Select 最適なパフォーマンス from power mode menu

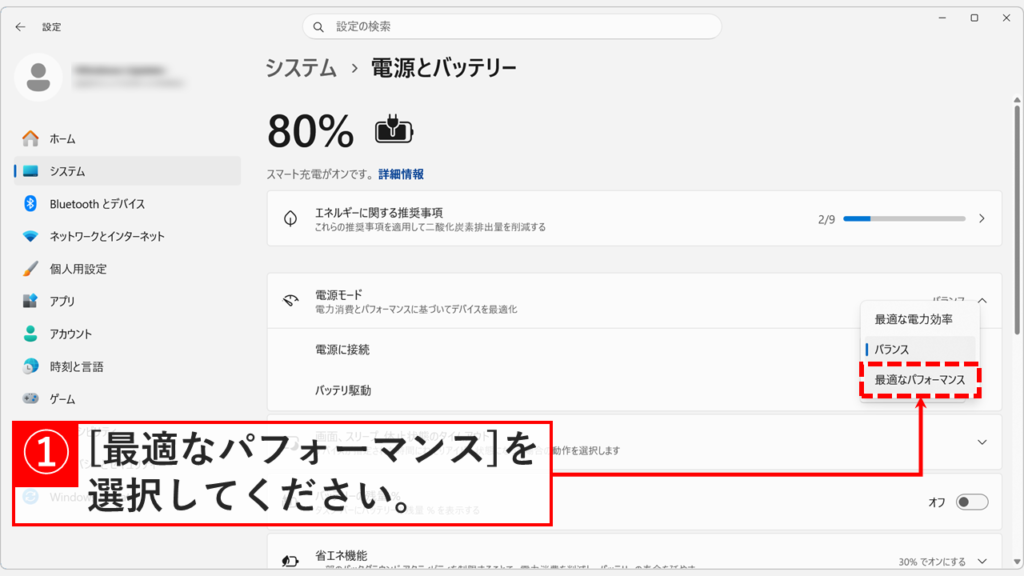pyautogui.click(x=919, y=380)
